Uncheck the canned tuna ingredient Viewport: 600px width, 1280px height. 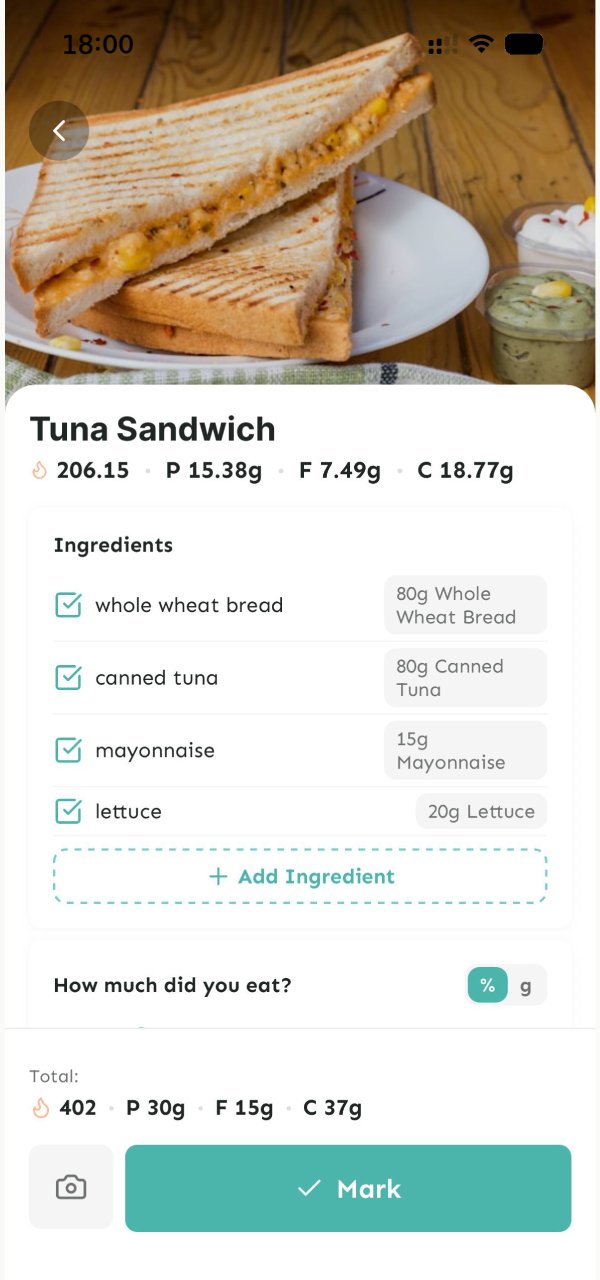(68, 678)
